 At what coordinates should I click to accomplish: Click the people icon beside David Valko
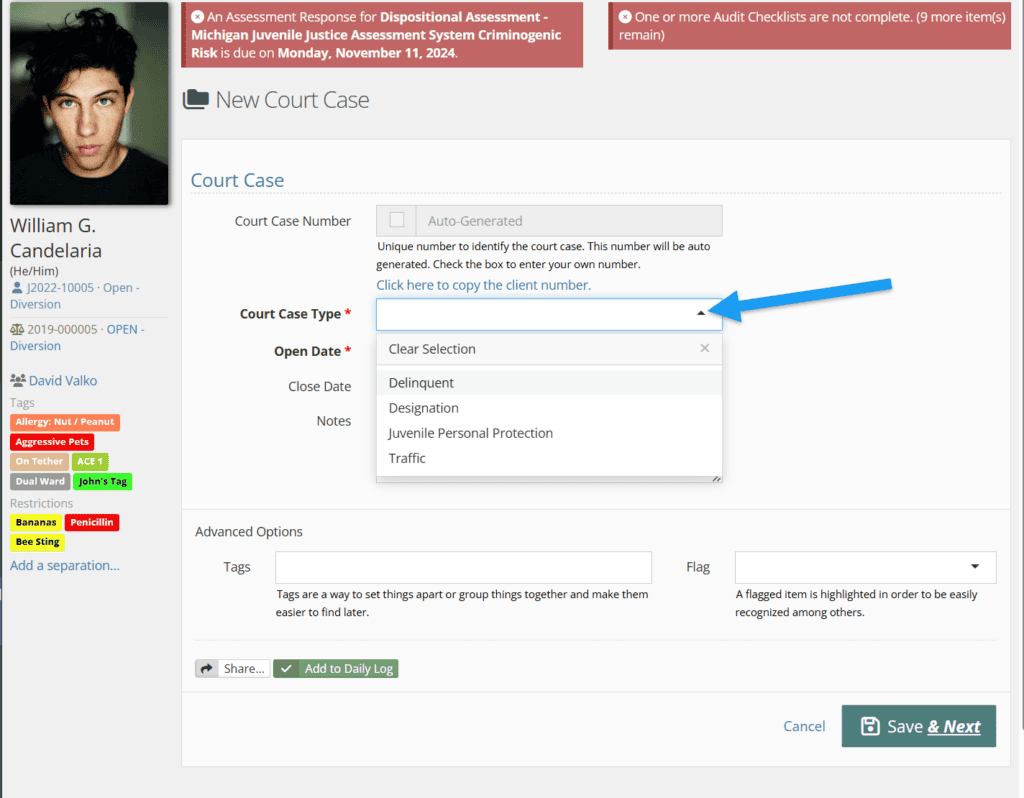(17, 380)
